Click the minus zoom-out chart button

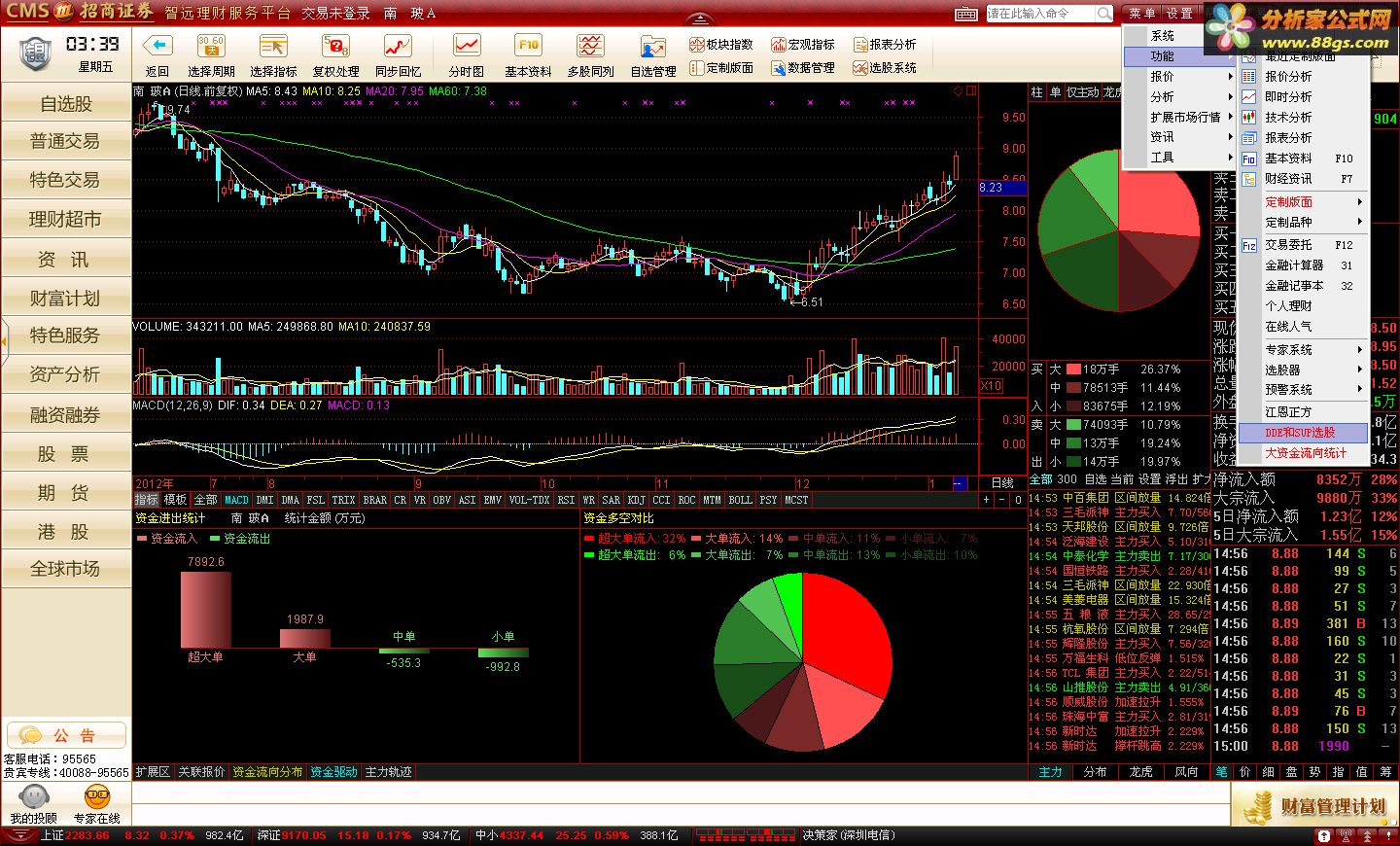(1002, 500)
